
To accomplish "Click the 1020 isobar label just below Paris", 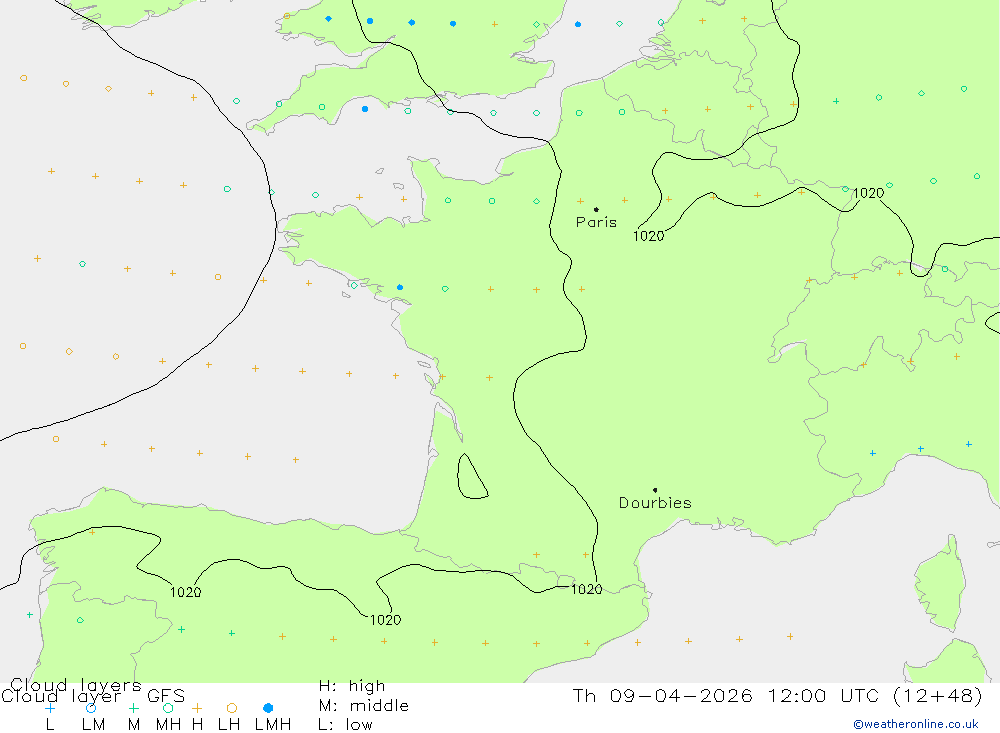I will point(649,236).
